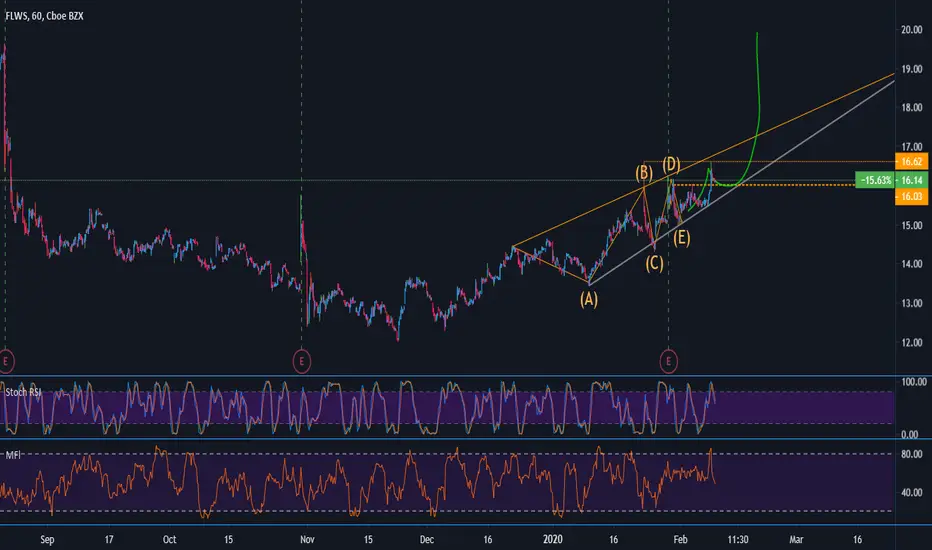Select the (D) wave label
The width and height of the screenshot is (932, 550).
[672, 164]
